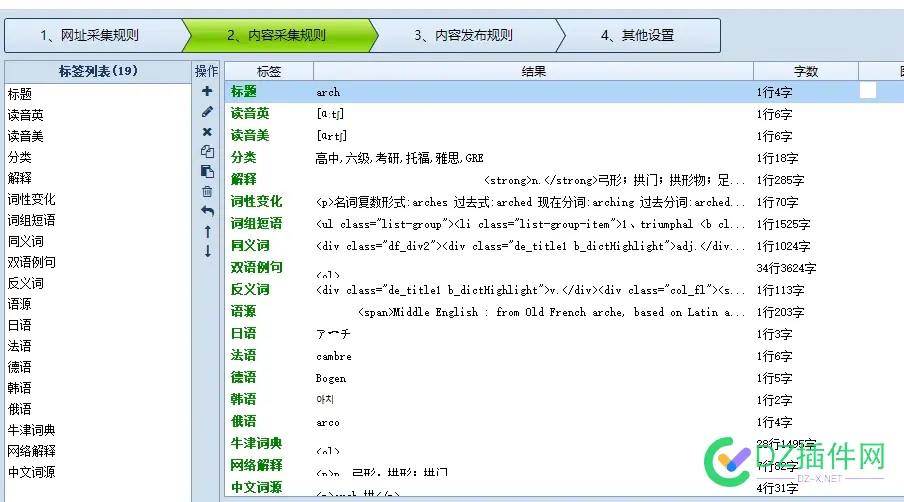The height and width of the screenshot is (502, 904).
Task: Click word count '1行1525字'
Action: coord(783,224)
